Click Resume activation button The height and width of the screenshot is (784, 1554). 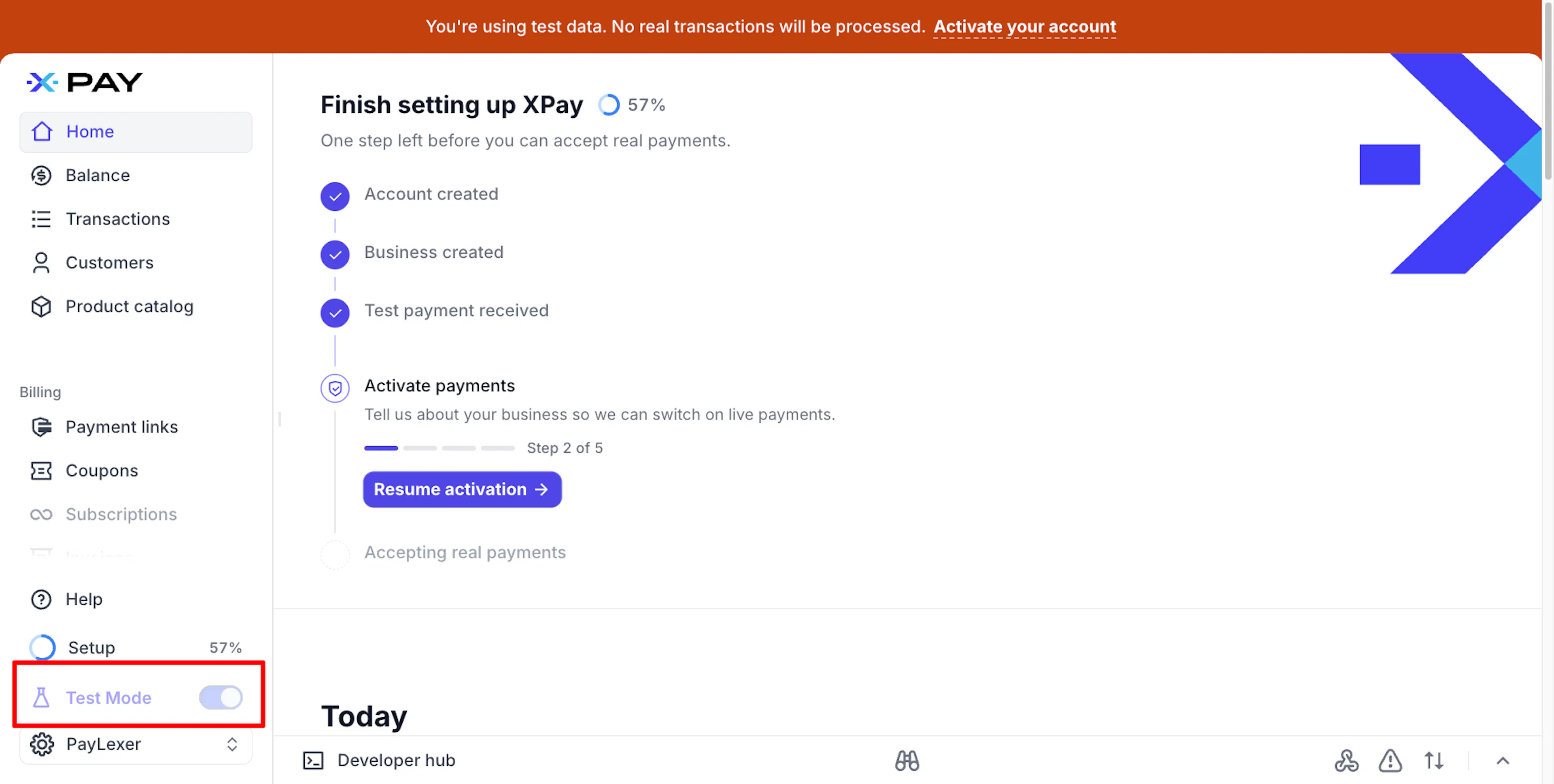462,489
